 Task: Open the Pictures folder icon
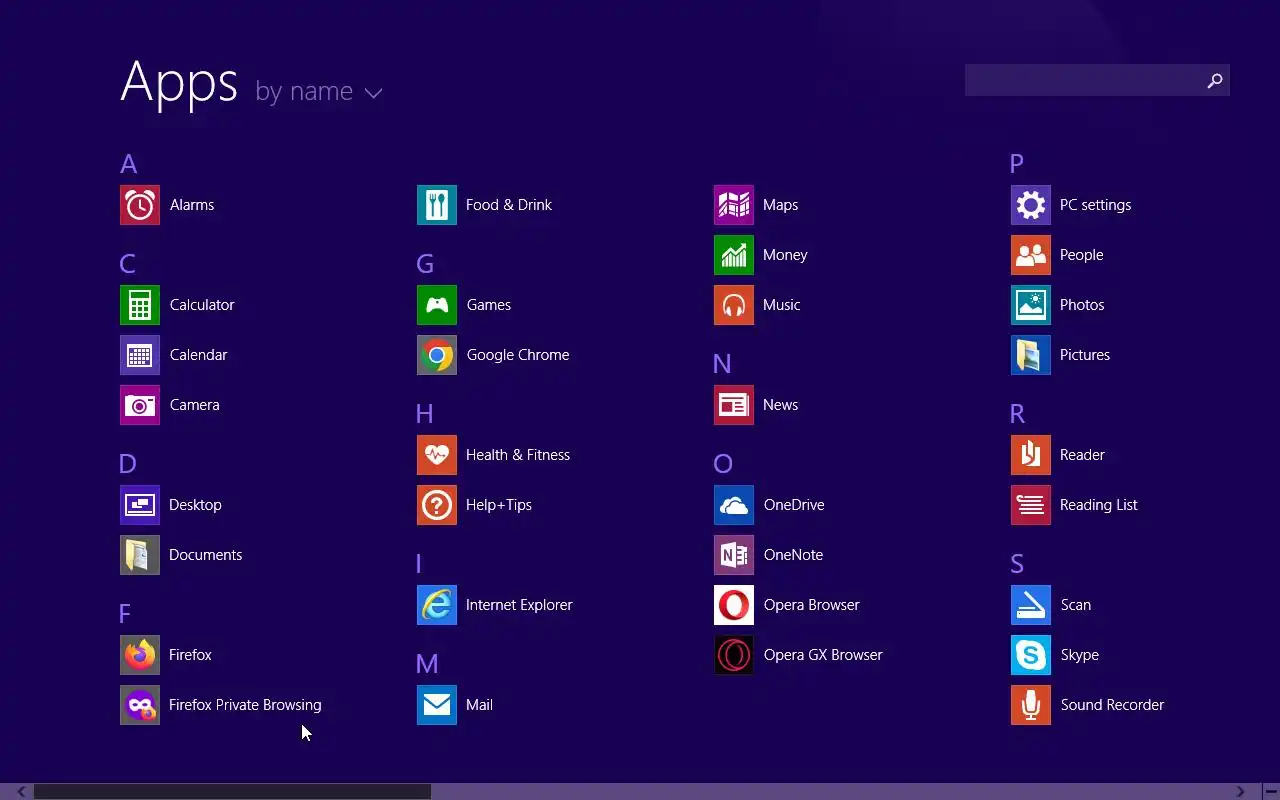[1031, 355]
